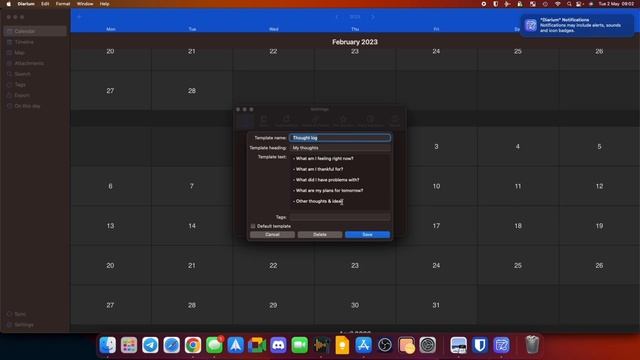Click "What am I feeling right now?" line

323,158
